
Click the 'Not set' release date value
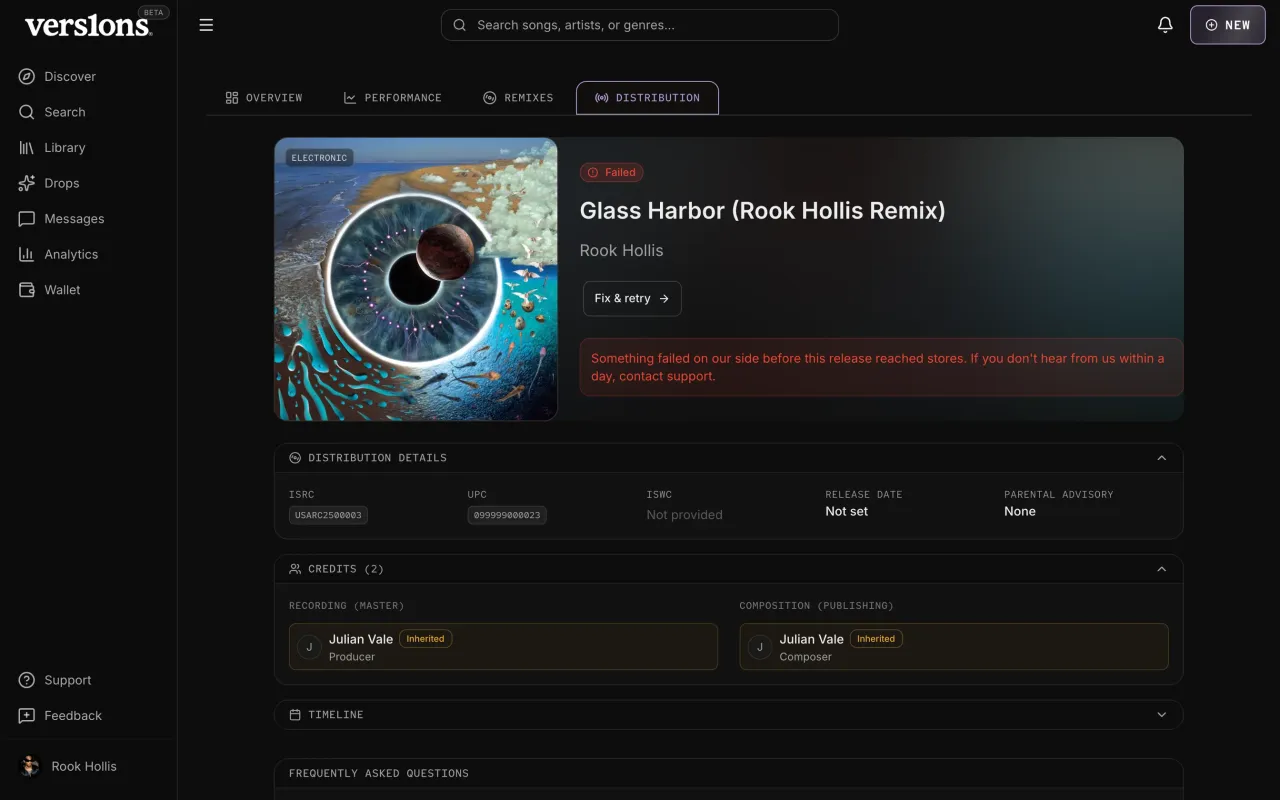click(x=846, y=511)
